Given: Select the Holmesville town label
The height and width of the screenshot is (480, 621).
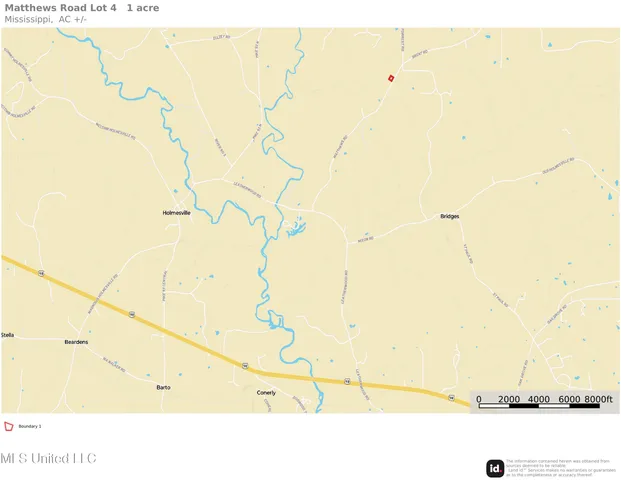Looking at the screenshot, I should click(x=176, y=213).
